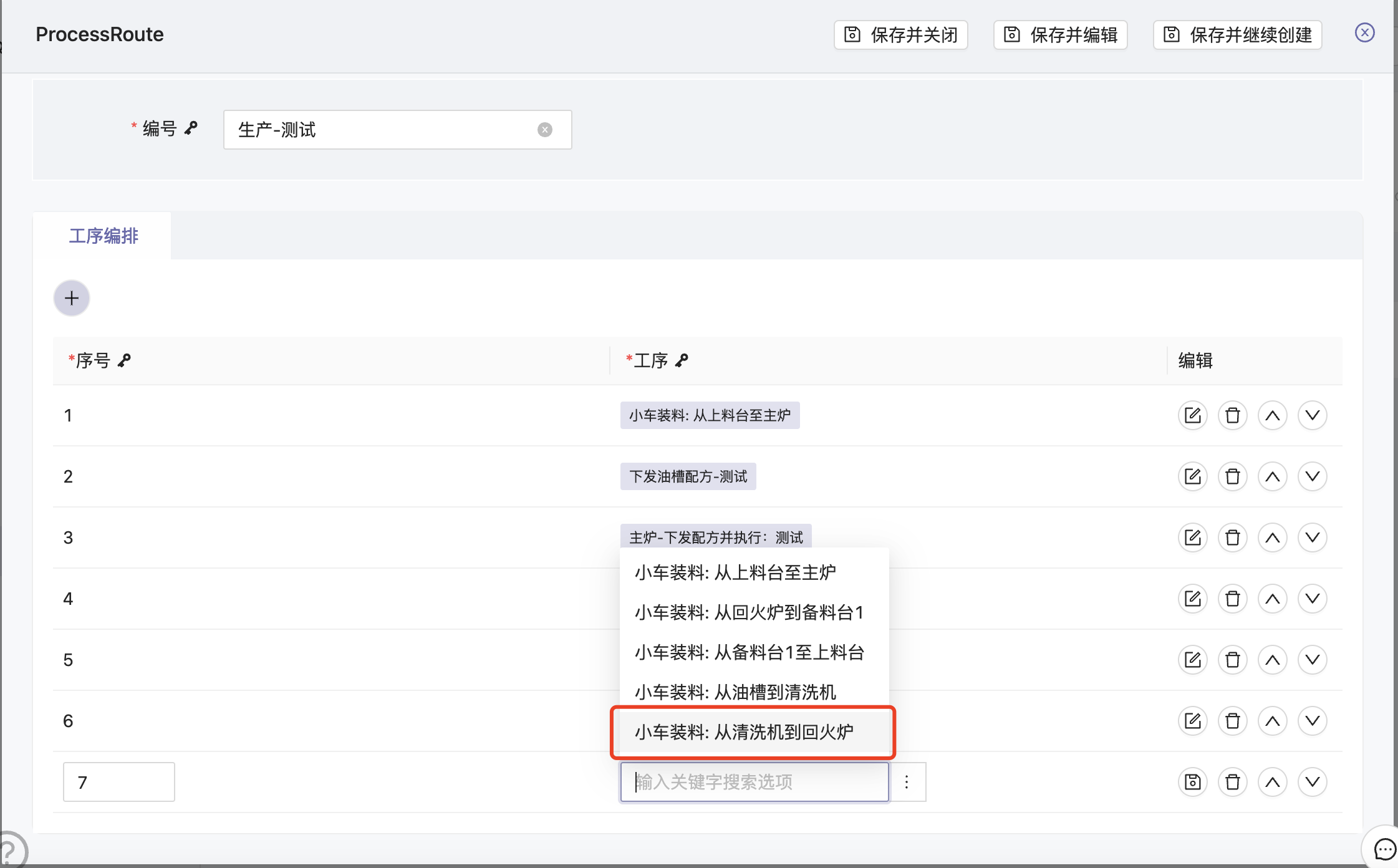
Task: Clear the 编号 field with x icon
Action: (544, 130)
